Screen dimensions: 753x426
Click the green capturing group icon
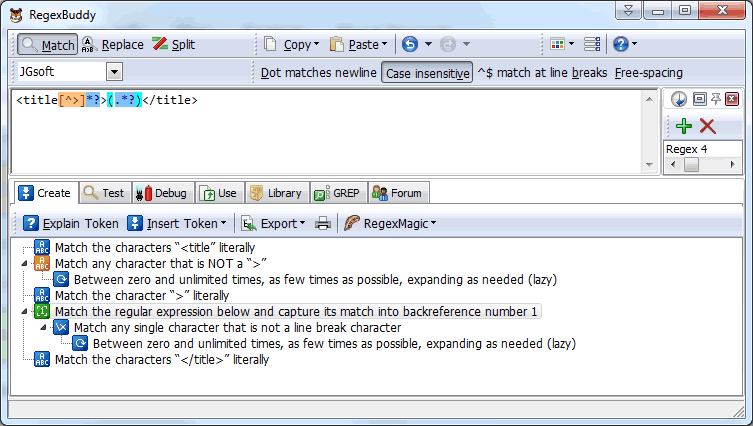click(x=42, y=312)
